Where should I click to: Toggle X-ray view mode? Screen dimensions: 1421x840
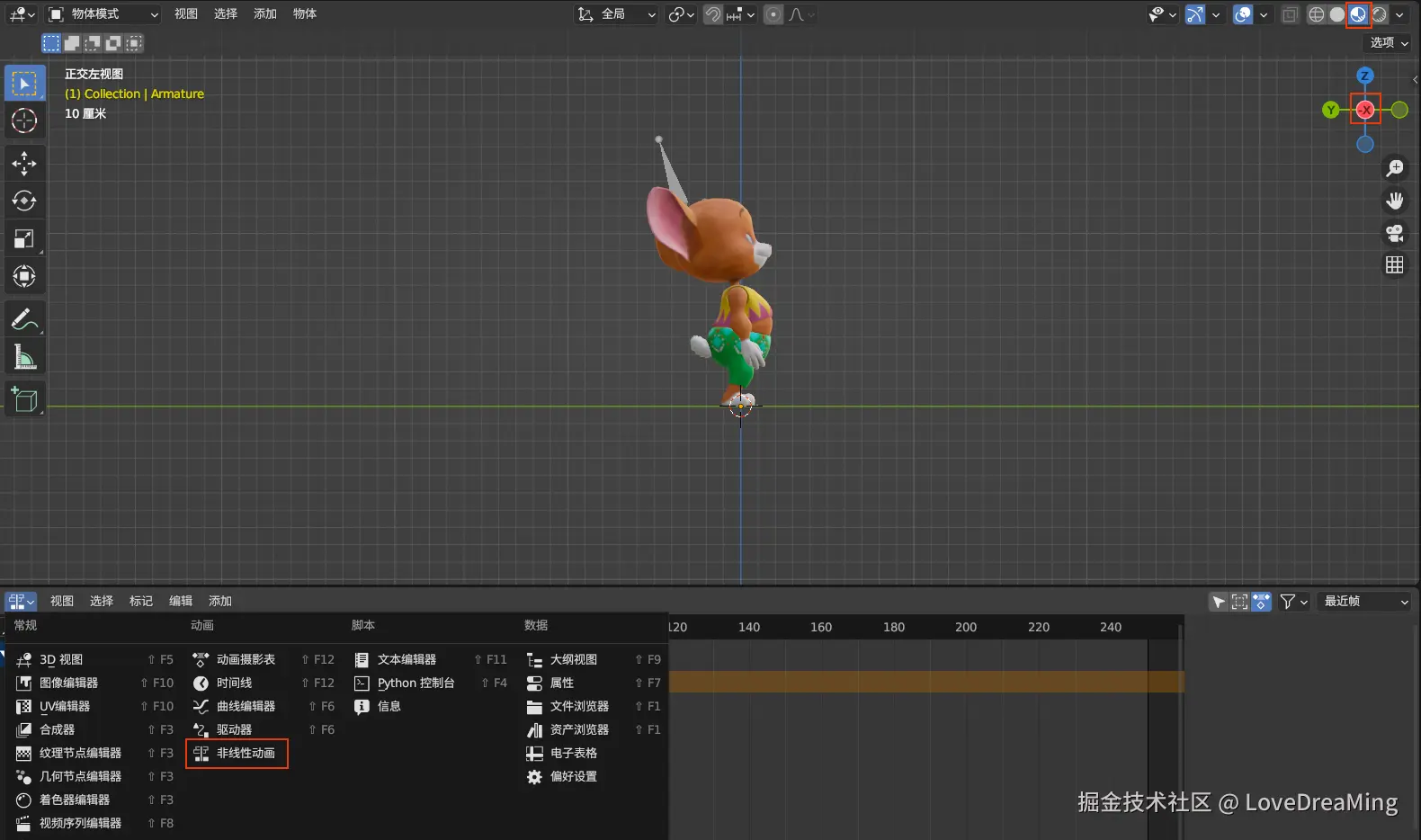pos(1290,14)
